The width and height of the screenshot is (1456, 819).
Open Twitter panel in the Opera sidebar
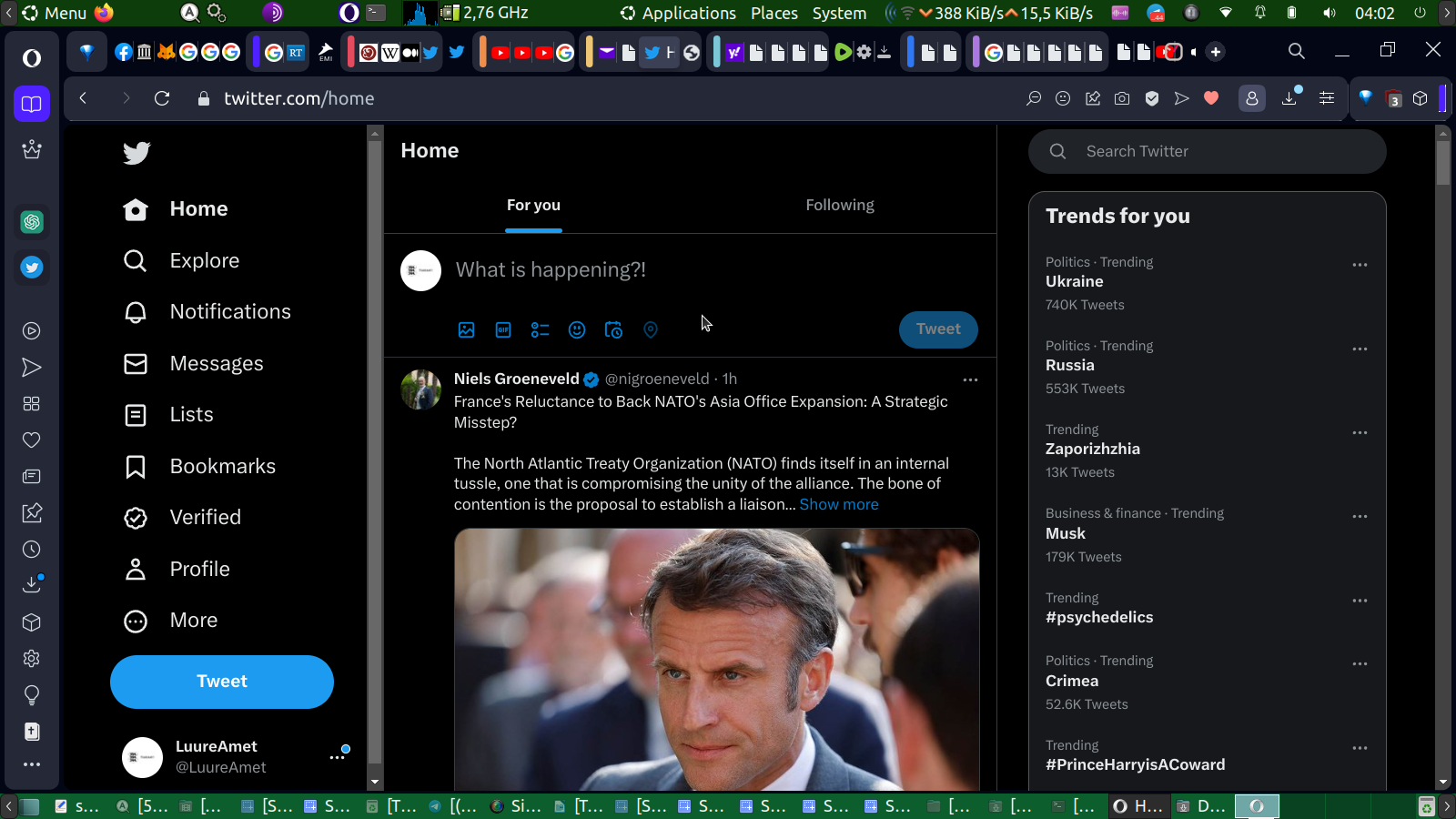click(x=32, y=268)
